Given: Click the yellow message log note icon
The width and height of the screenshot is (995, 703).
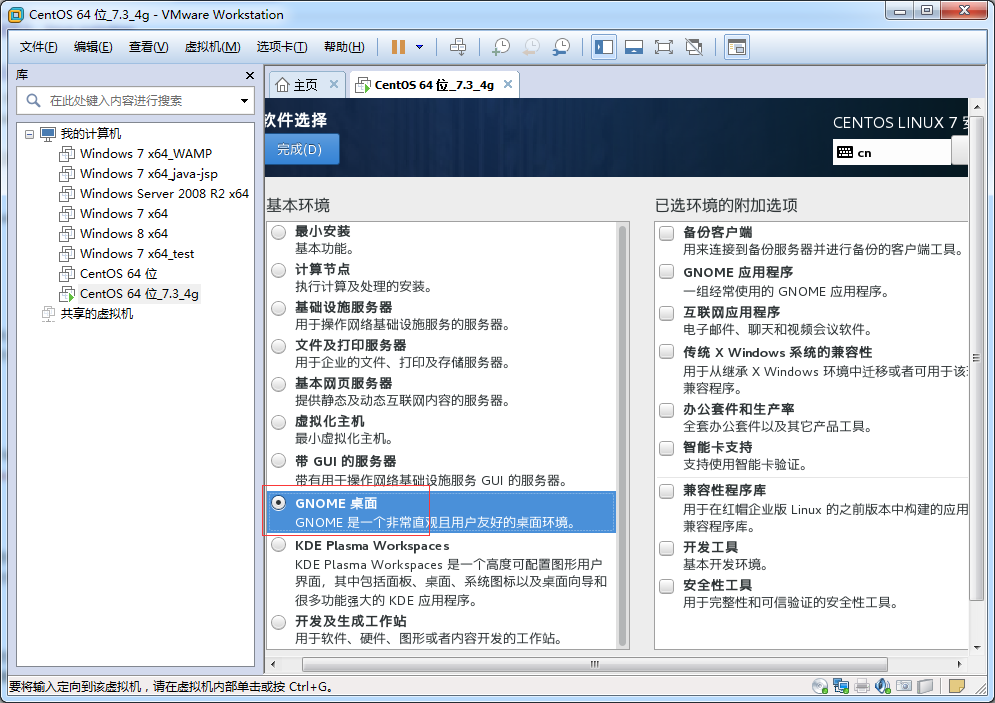Looking at the screenshot, I should click(x=957, y=686).
